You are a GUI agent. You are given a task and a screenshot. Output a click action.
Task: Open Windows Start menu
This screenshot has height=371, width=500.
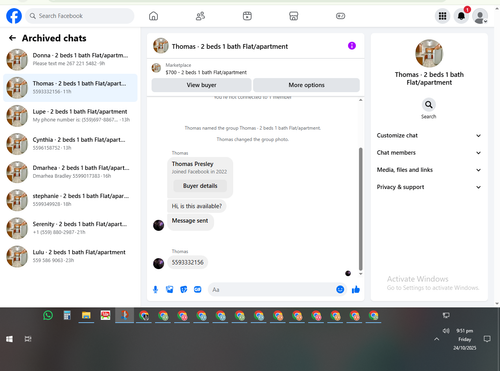(9, 339)
